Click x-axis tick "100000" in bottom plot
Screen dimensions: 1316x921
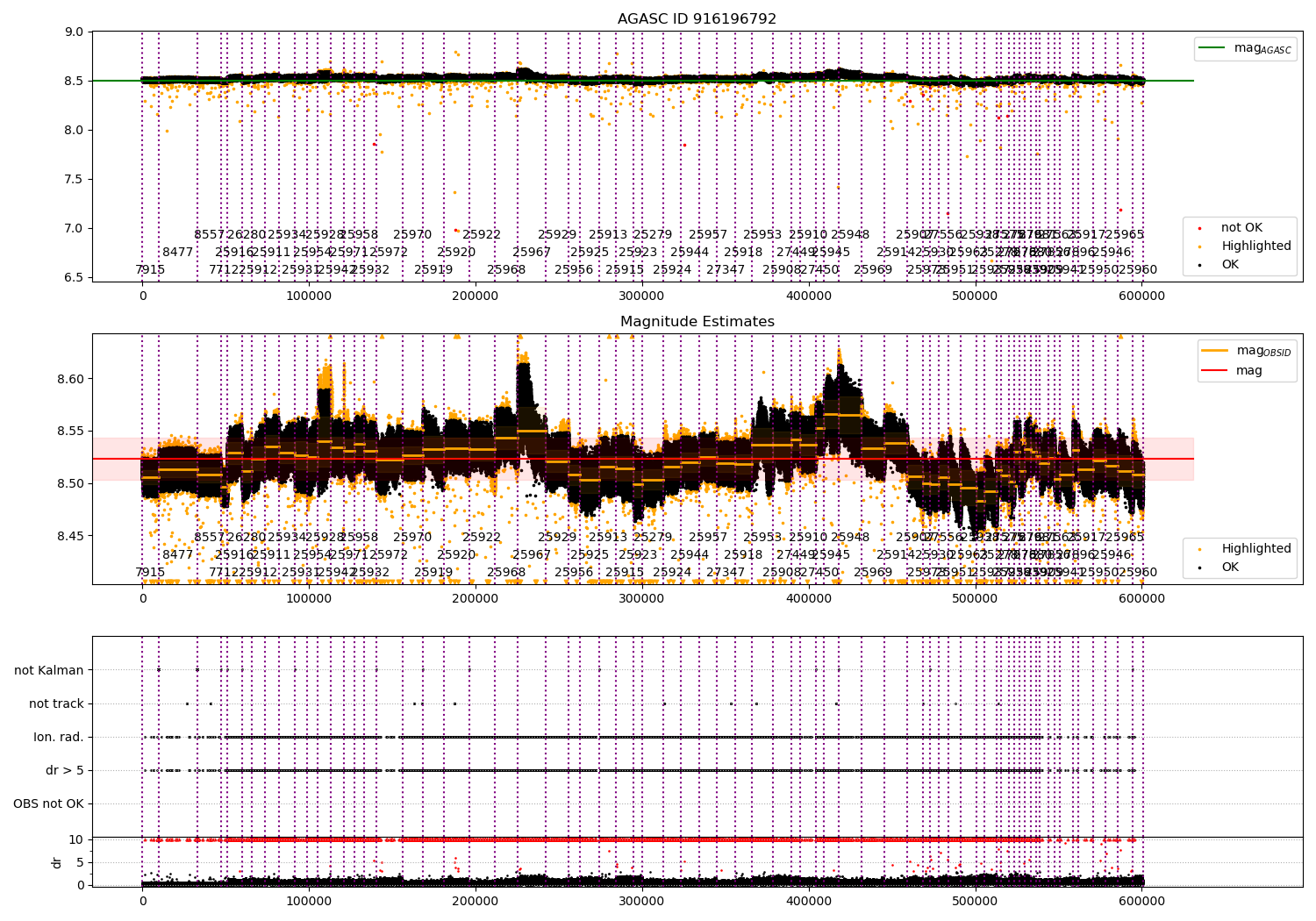309,902
